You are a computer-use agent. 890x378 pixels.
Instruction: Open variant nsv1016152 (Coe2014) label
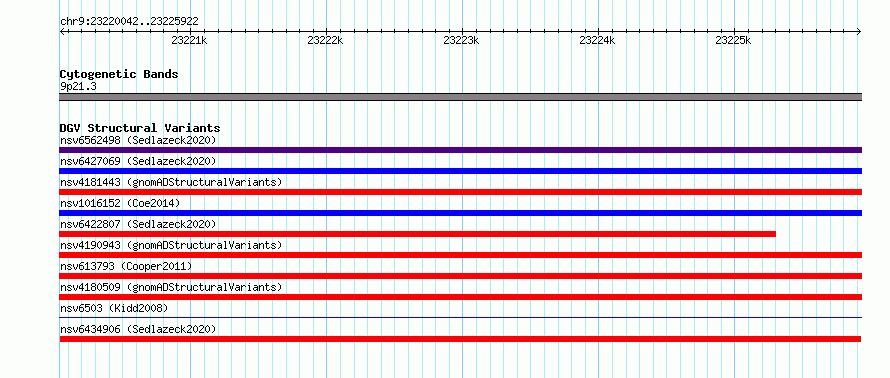coord(120,203)
